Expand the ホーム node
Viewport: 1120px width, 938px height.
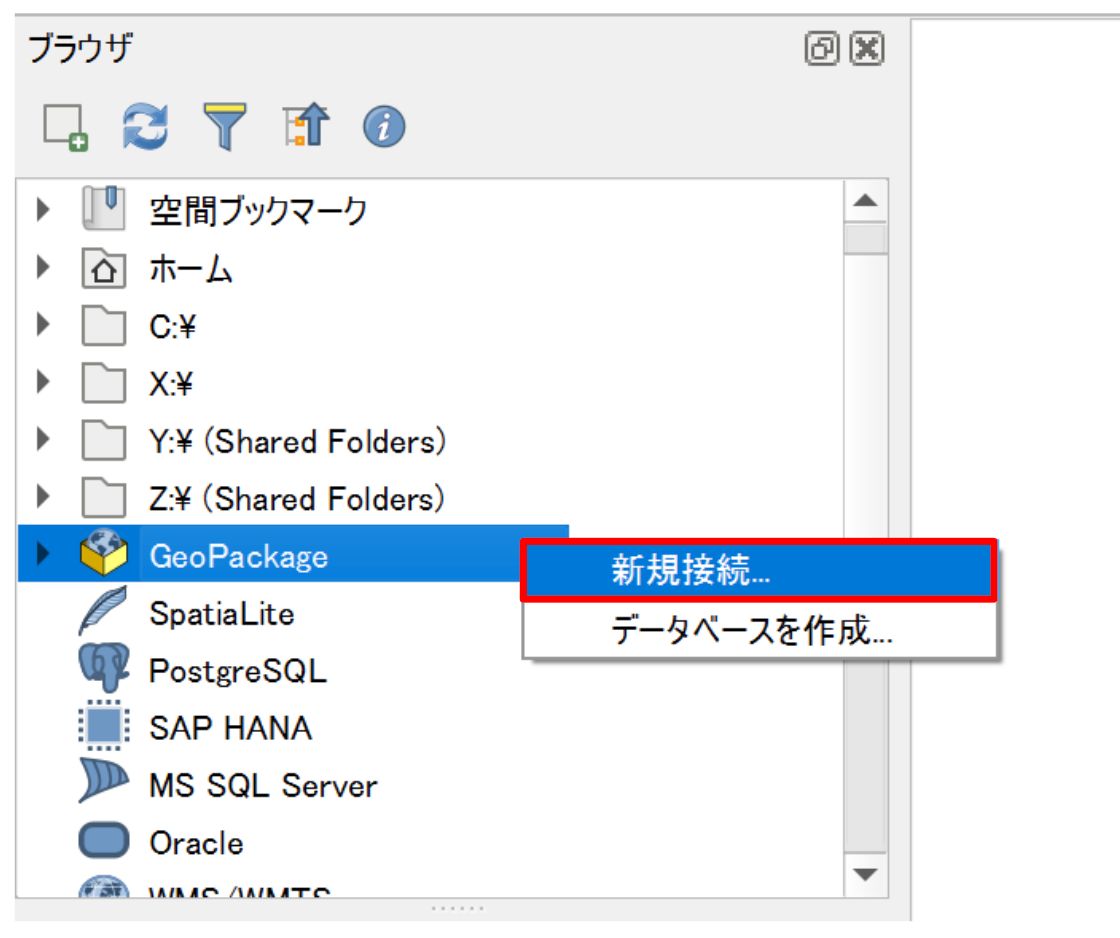click(43, 267)
